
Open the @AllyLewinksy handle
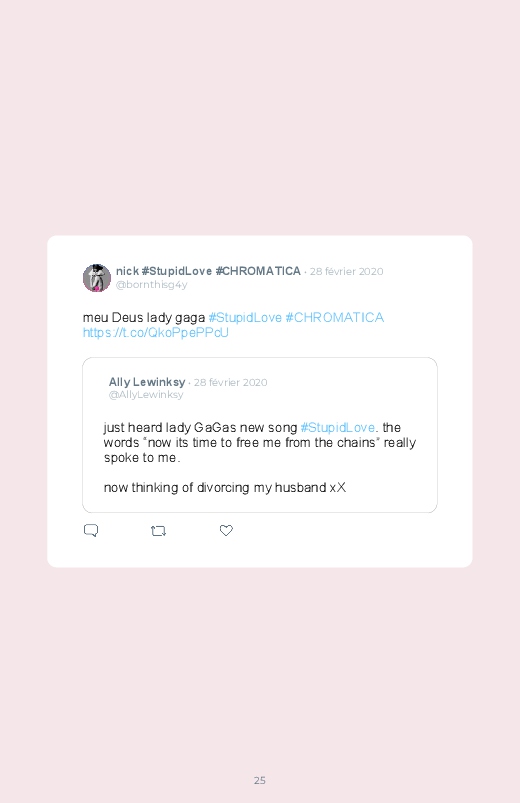[x=146, y=395]
